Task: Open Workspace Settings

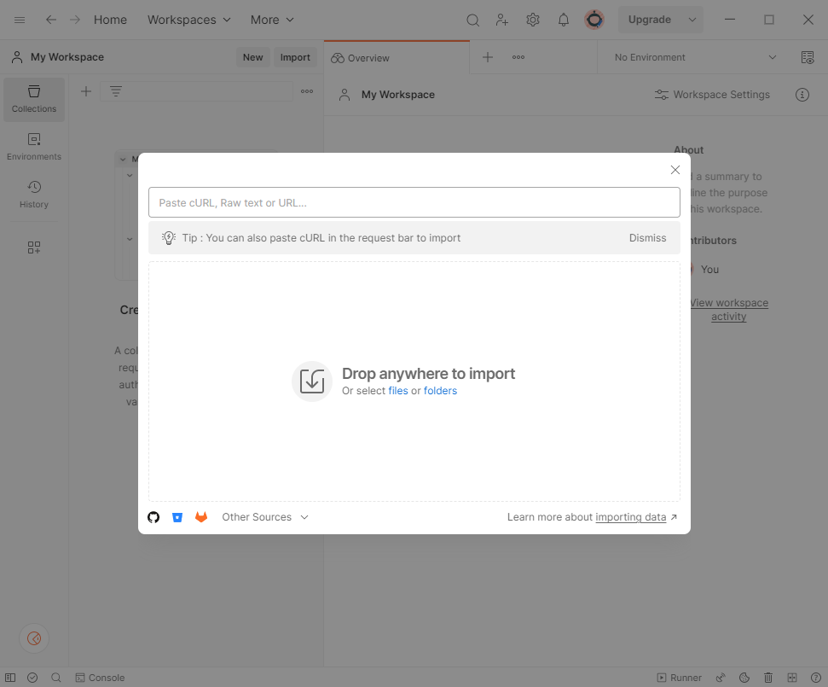Action: pyautogui.click(x=712, y=95)
